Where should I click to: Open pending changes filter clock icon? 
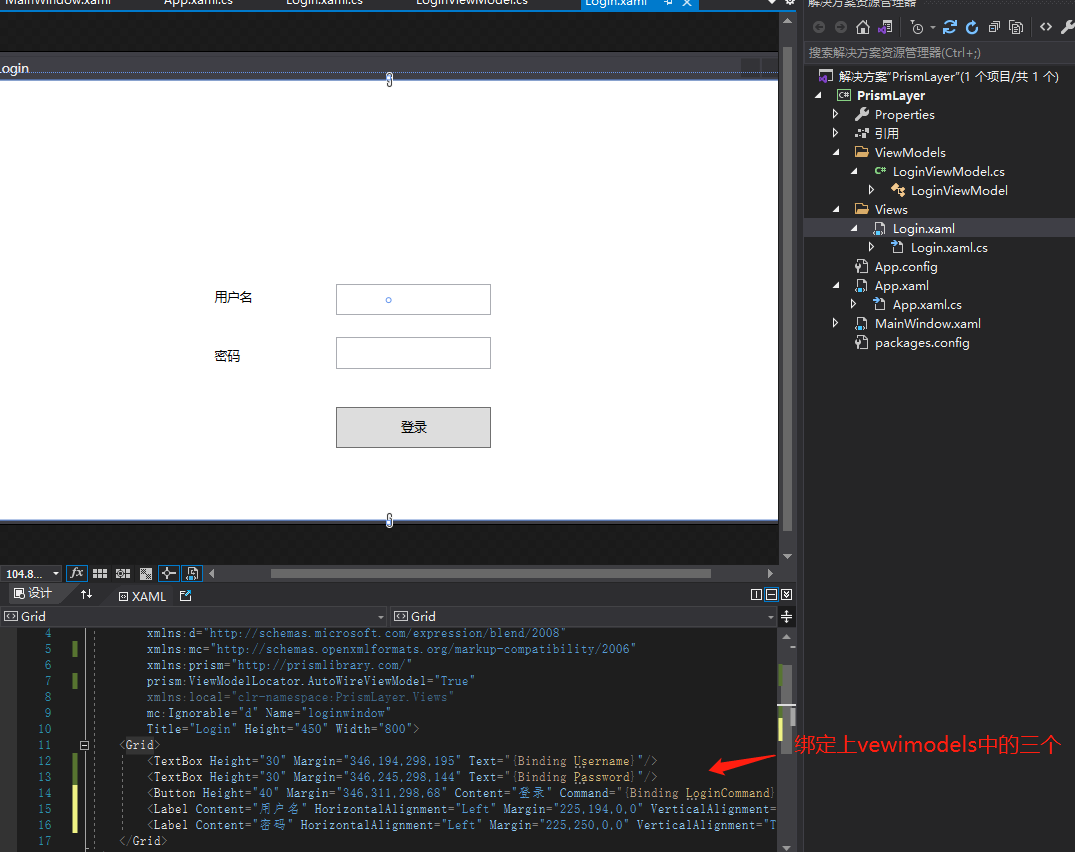[917, 27]
